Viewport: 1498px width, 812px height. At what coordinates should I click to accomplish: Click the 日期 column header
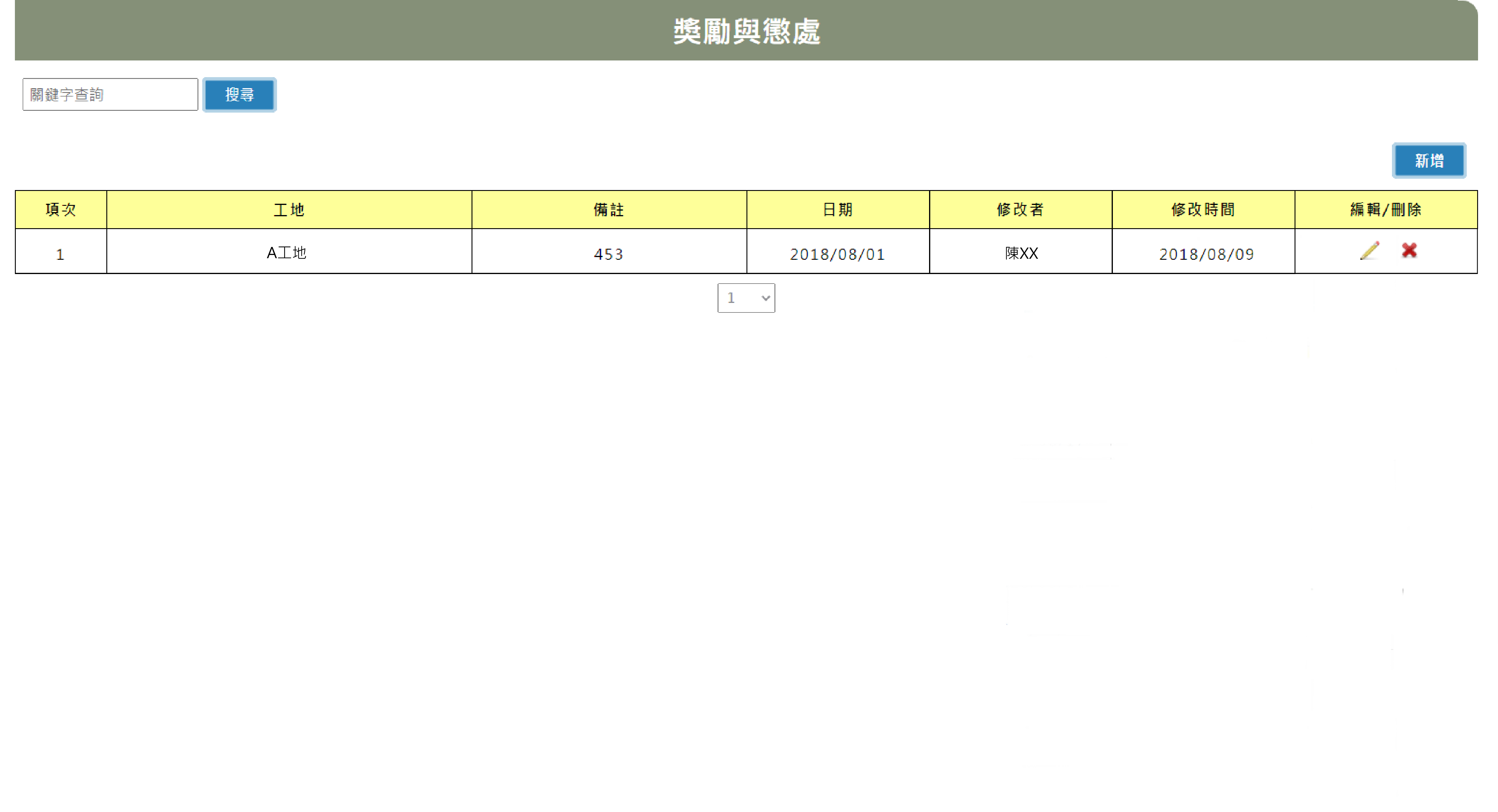click(838, 209)
